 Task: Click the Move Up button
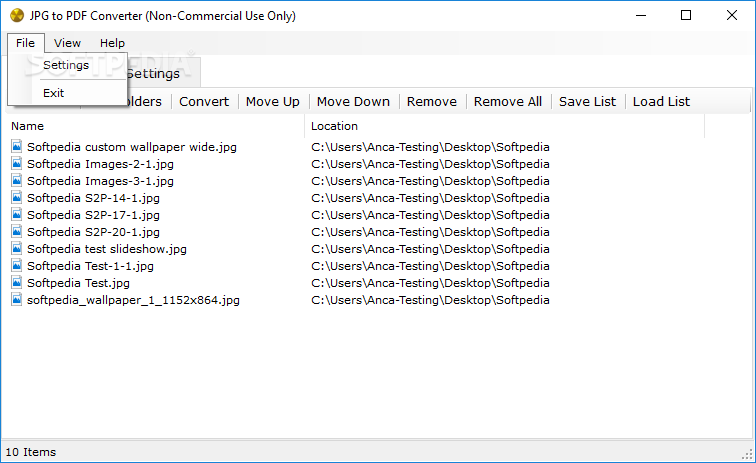(272, 102)
